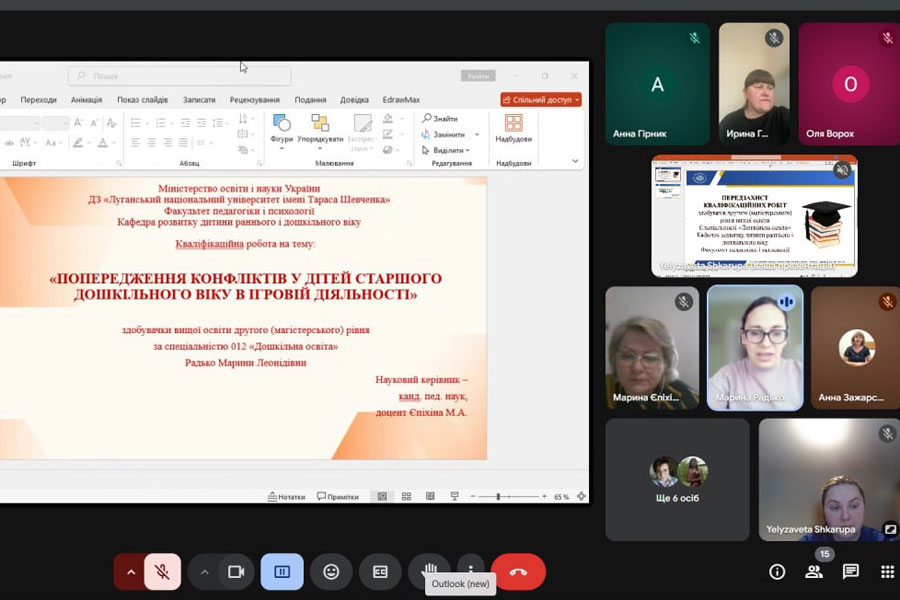
Task: Open Надбудови add-ins button
Action: point(514,129)
